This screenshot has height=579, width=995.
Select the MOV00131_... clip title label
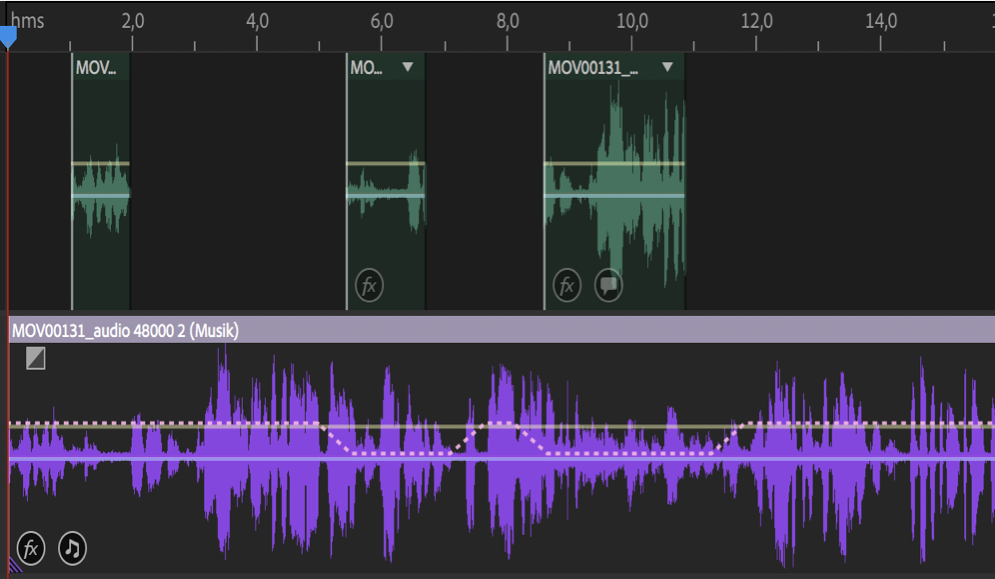pos(593,67)
